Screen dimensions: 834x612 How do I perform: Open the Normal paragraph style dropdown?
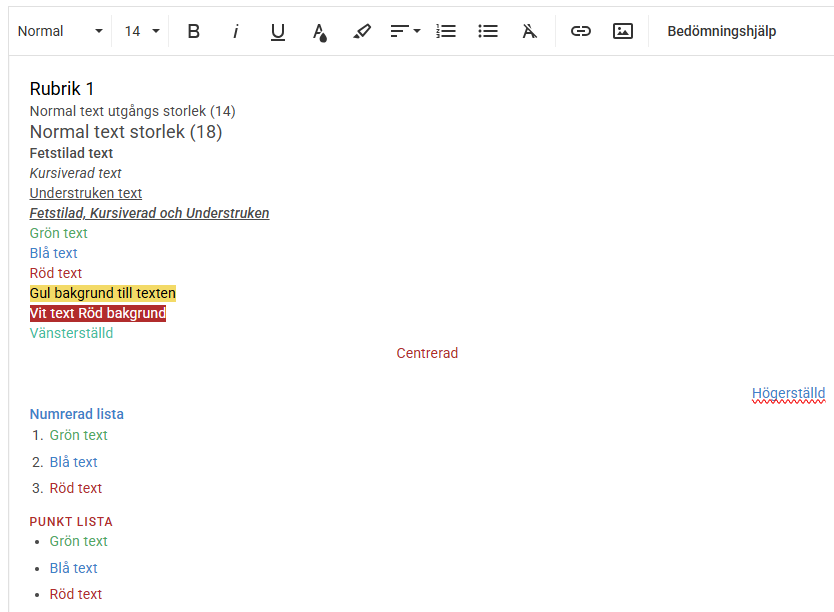(x=60, y=31)
